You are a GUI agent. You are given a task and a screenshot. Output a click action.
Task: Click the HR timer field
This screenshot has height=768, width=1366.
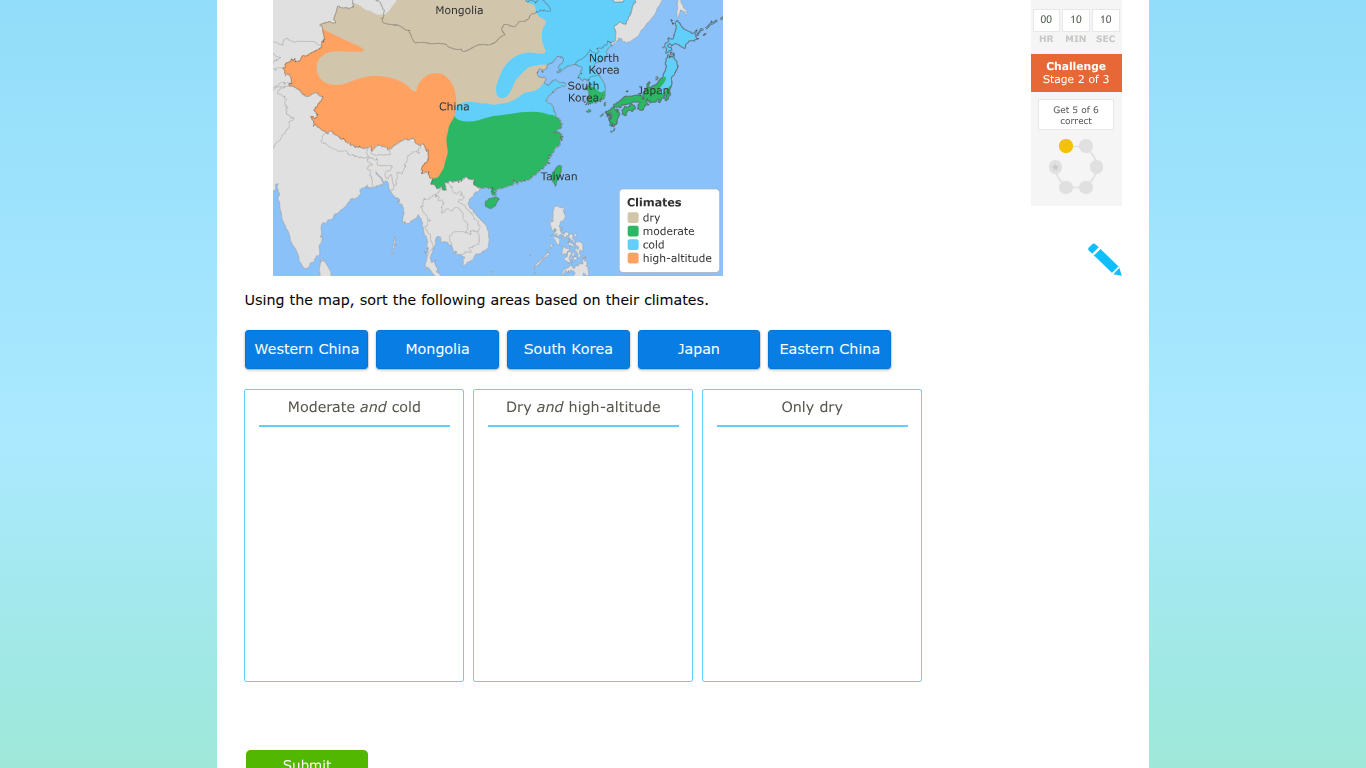click(1045, 19)
